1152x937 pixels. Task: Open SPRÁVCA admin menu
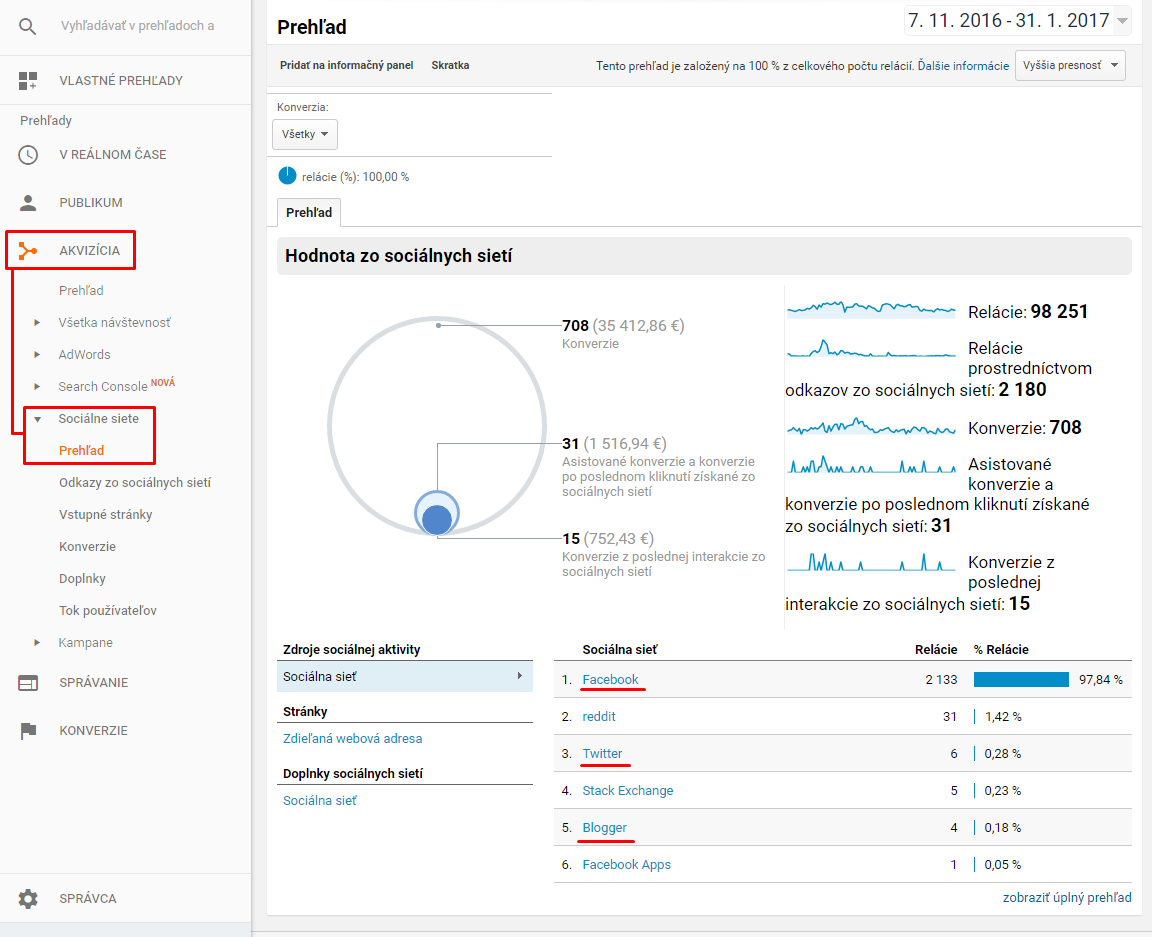click(x=88, y=898)
